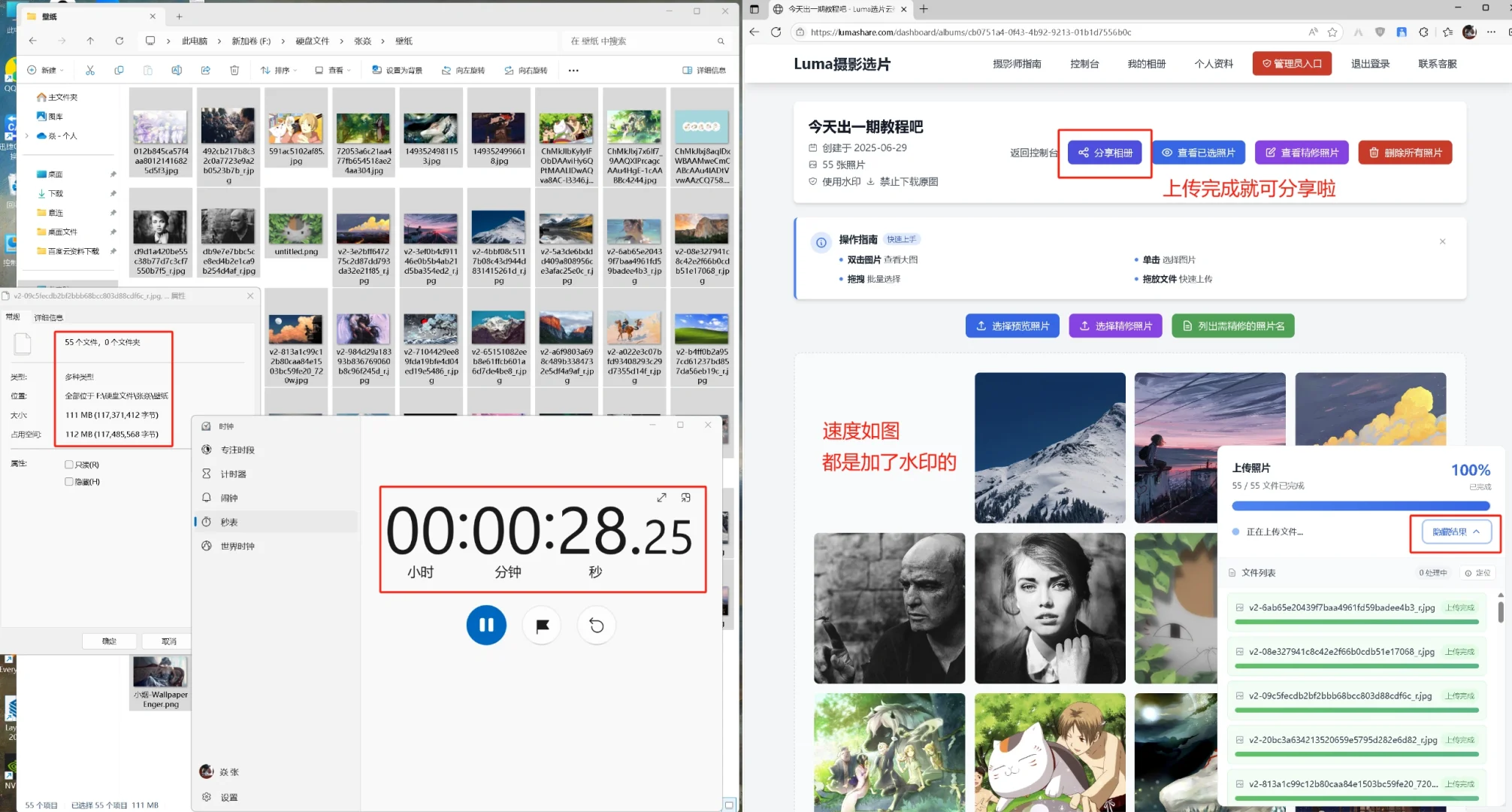Open Alarm (闹钟) in Clock sidebar
The height and width of the screenshot is (812, 1512).
point(276,498)
